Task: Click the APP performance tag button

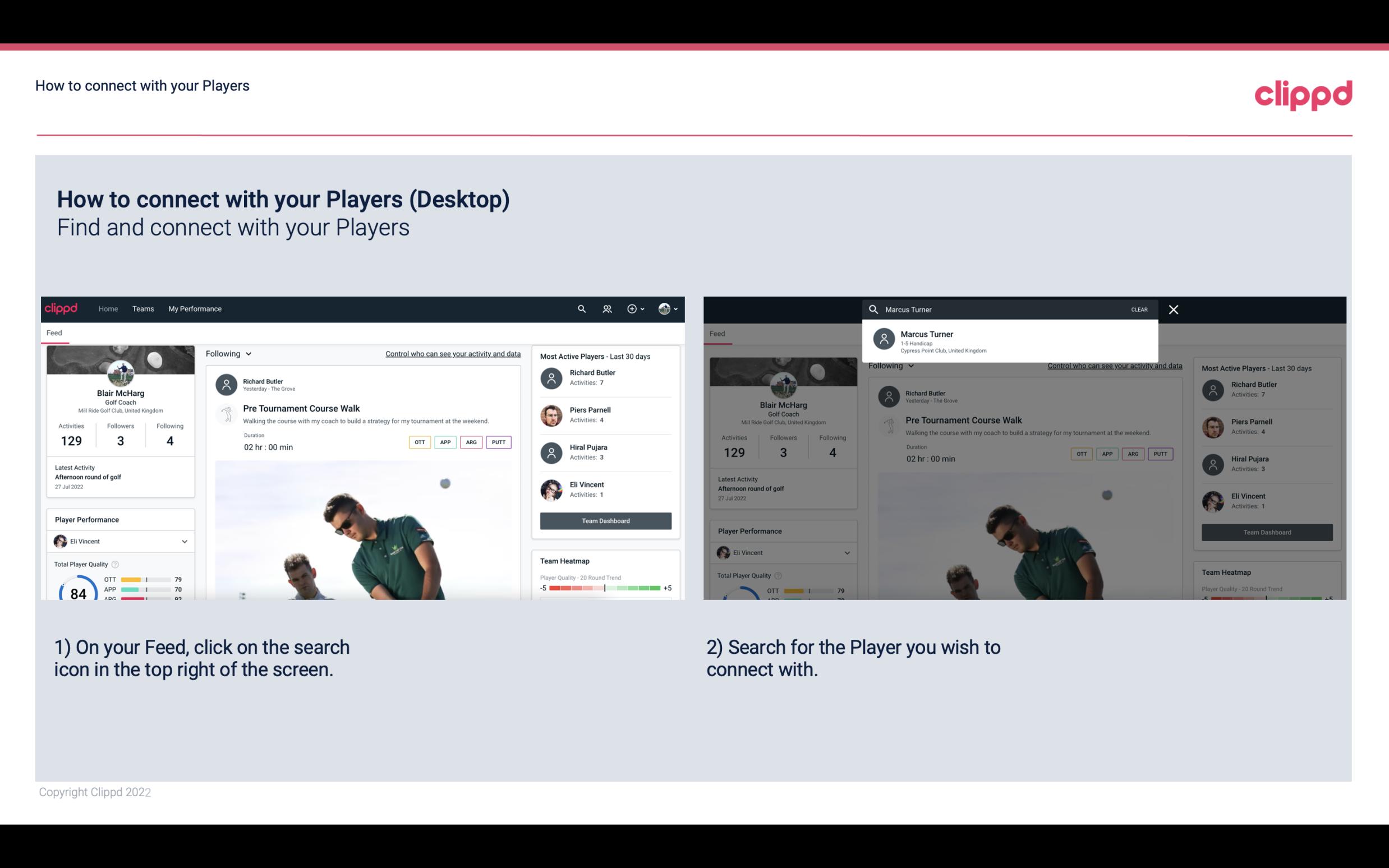Action: [443, 442]
